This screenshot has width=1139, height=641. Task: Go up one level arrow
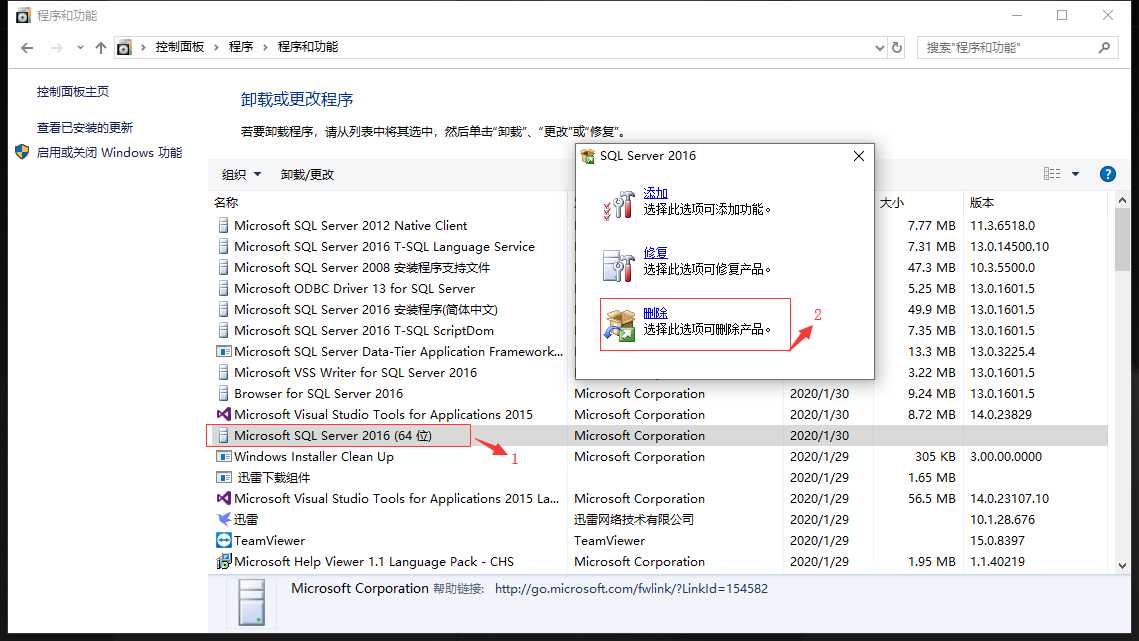tap(101, 47)
